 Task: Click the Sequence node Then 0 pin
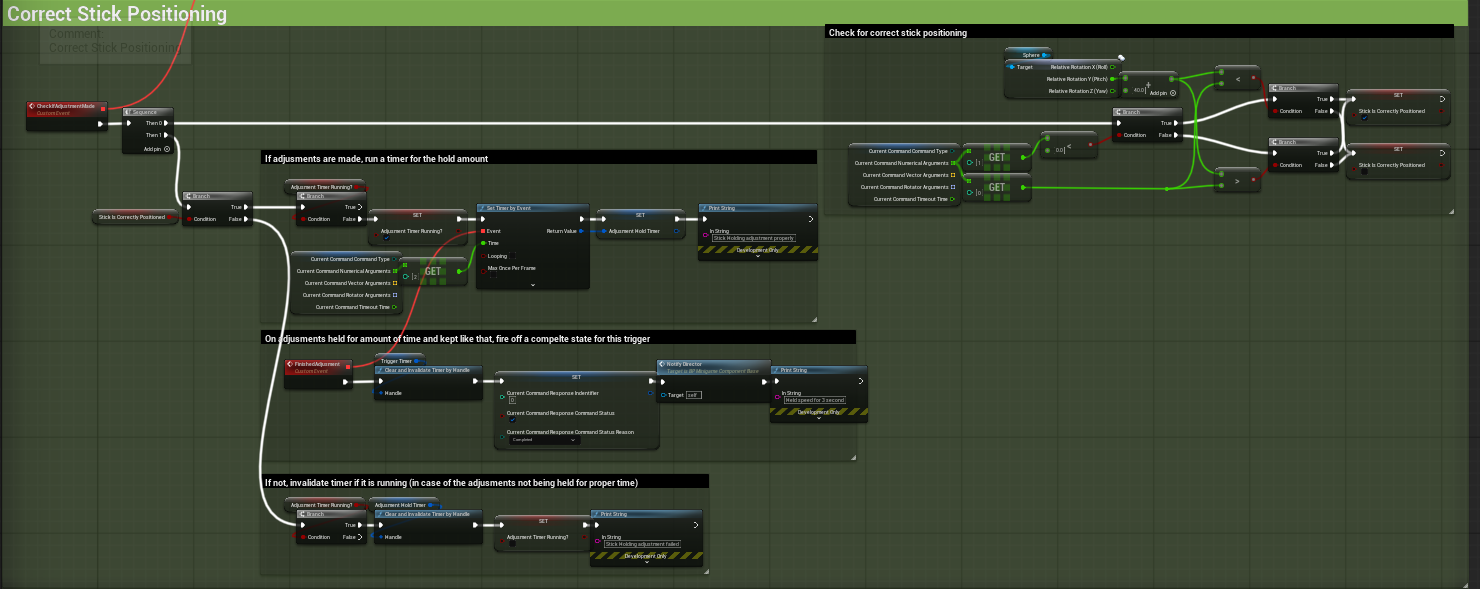[166, 123]
